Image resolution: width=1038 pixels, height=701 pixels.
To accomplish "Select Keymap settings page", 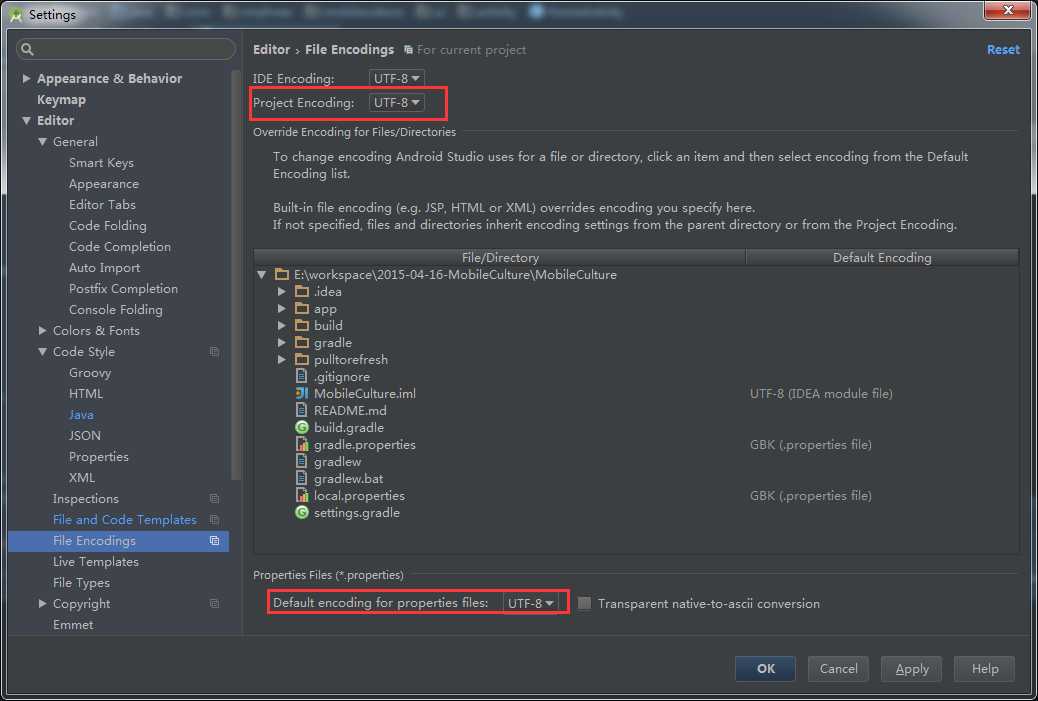I will click(62, 99).
